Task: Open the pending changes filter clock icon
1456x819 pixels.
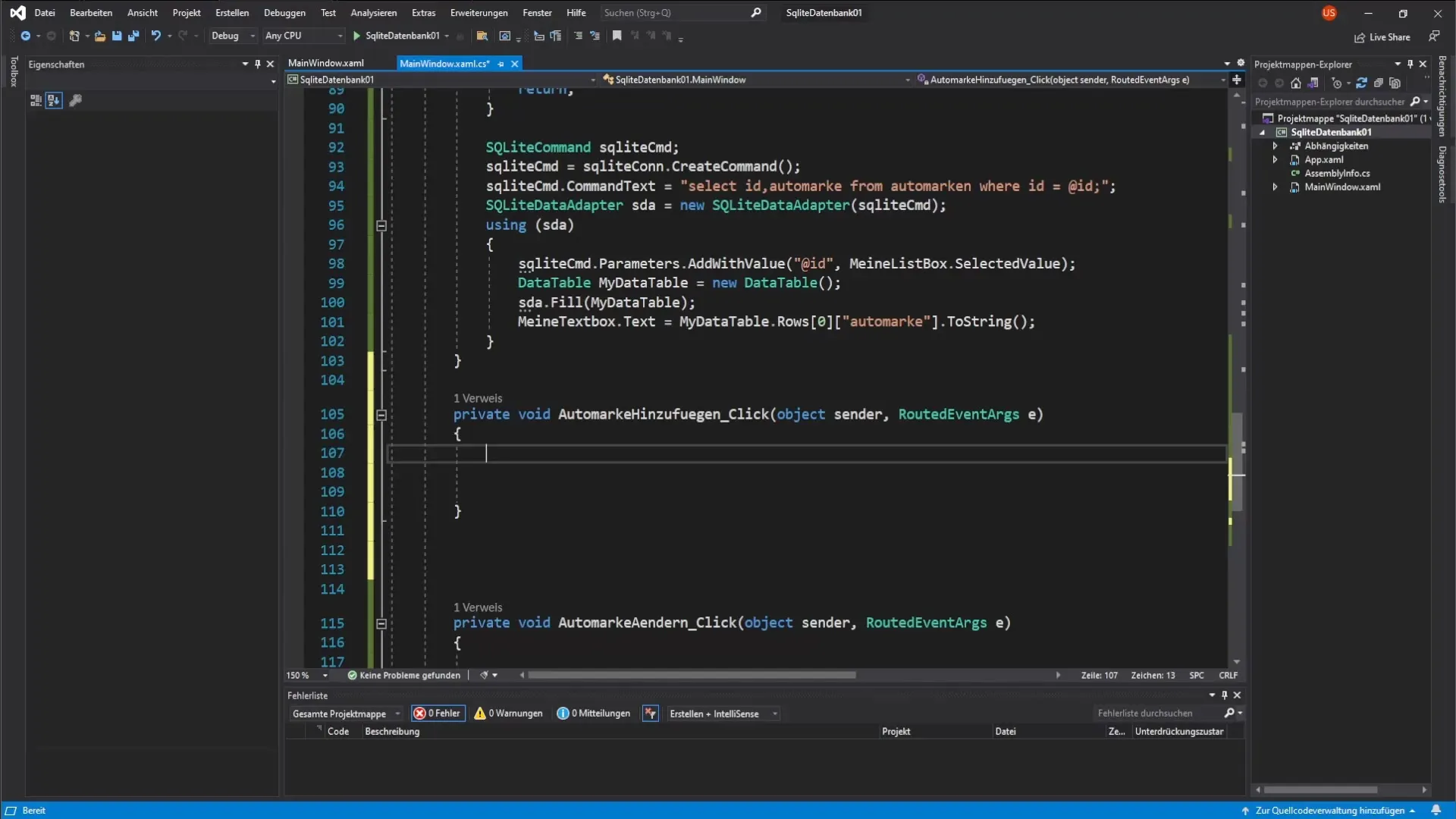Action: pyautogui.click(x=1338, y=83)
